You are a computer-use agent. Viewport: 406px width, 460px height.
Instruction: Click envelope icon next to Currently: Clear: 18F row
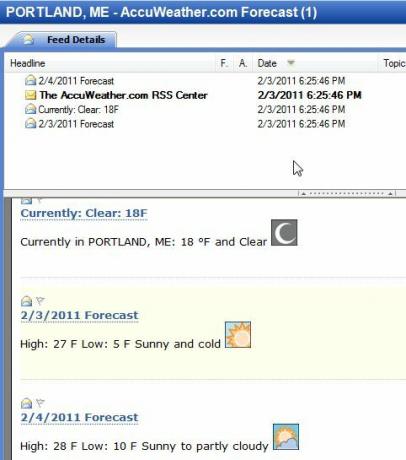30,109
